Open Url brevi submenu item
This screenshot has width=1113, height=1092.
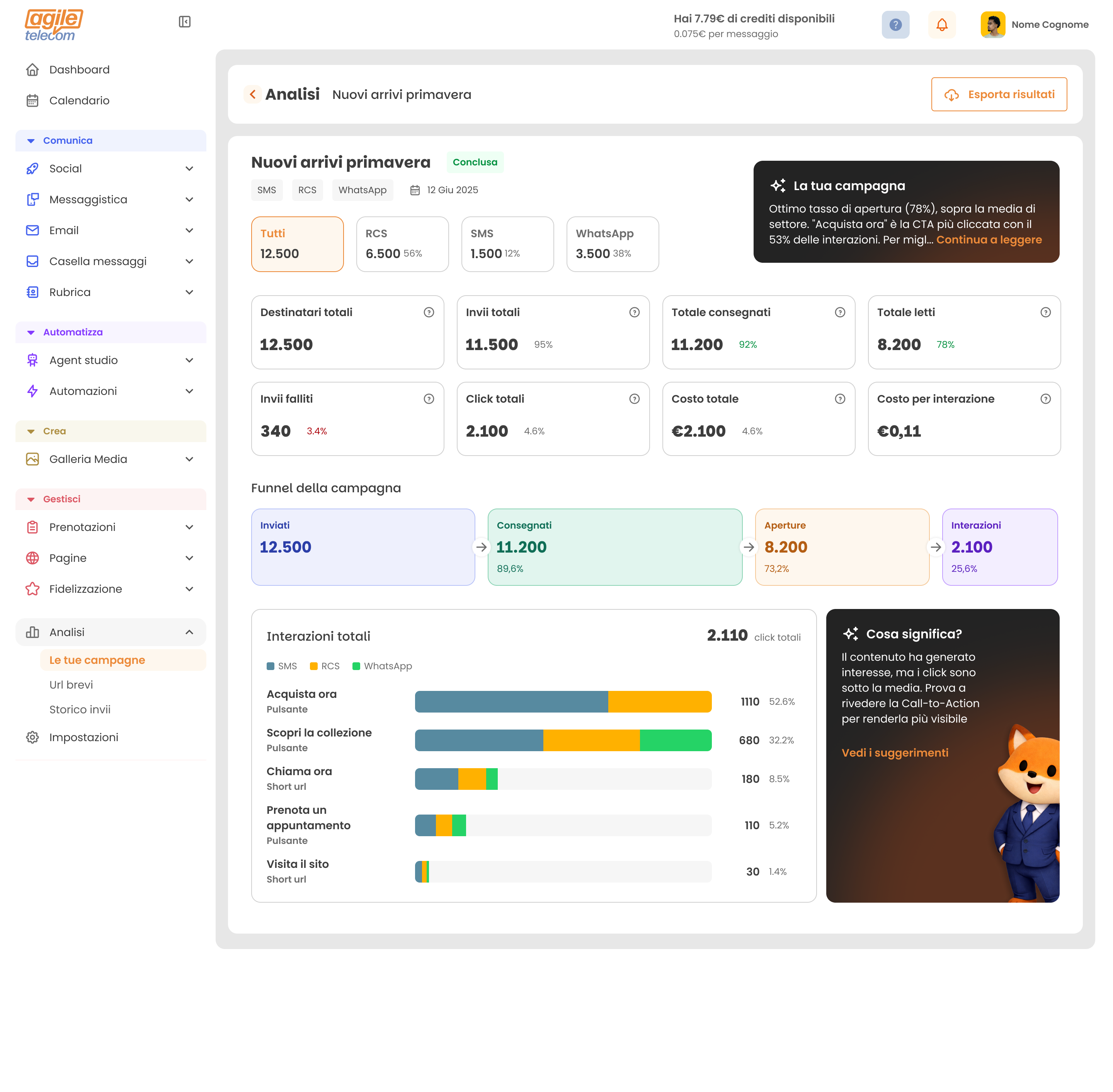(71, 685)
